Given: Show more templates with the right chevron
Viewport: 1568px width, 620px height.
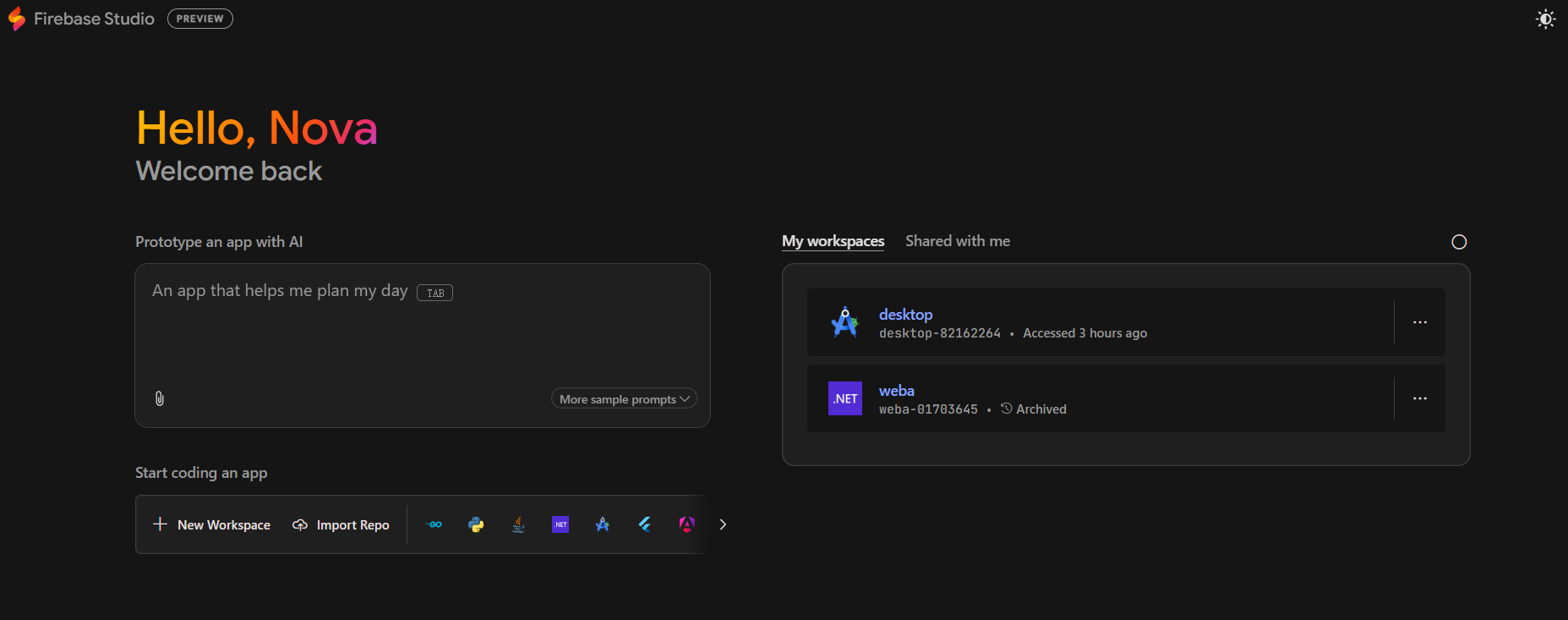Looking at the screenshot, I should point(723,524).
